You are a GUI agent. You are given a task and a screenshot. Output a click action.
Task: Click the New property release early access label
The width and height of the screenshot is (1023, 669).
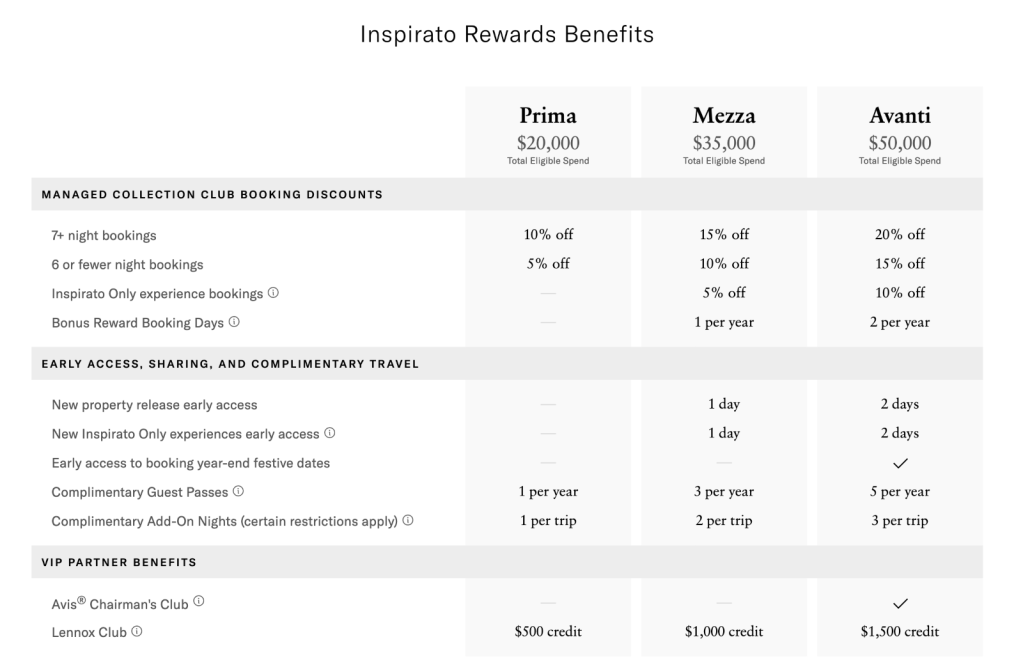tap(154, 405)
